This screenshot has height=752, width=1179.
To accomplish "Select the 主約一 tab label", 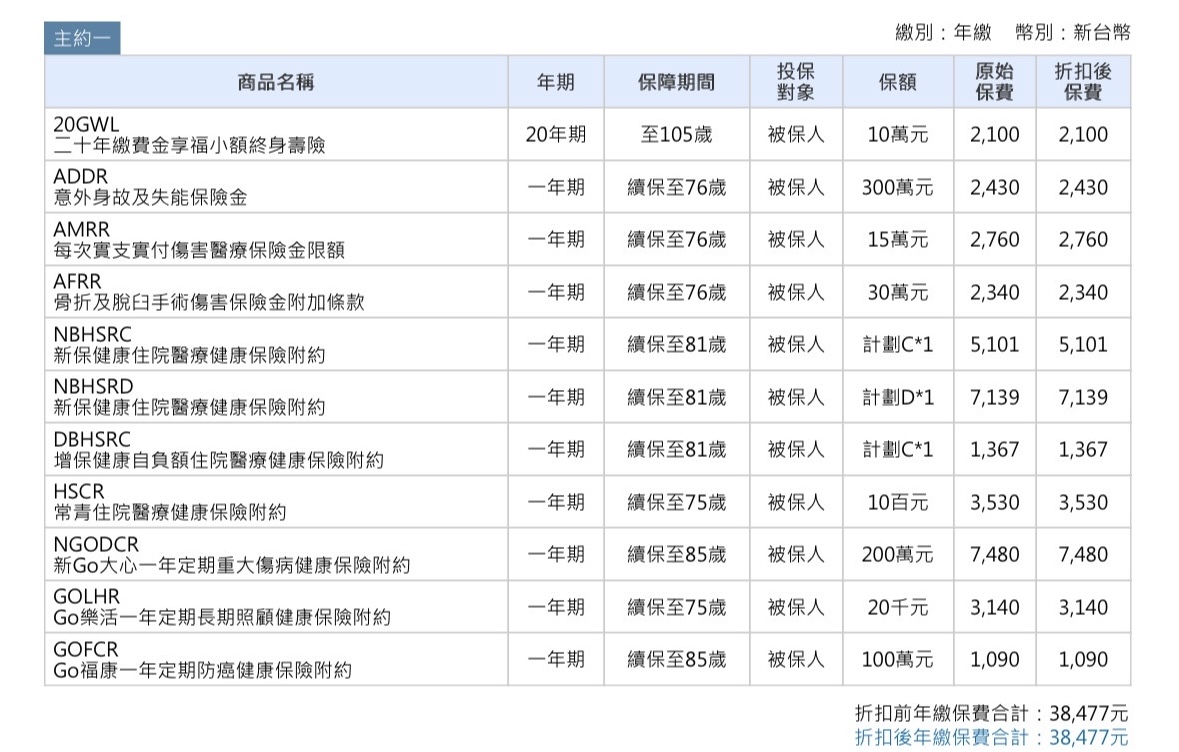I will [82, 39].
